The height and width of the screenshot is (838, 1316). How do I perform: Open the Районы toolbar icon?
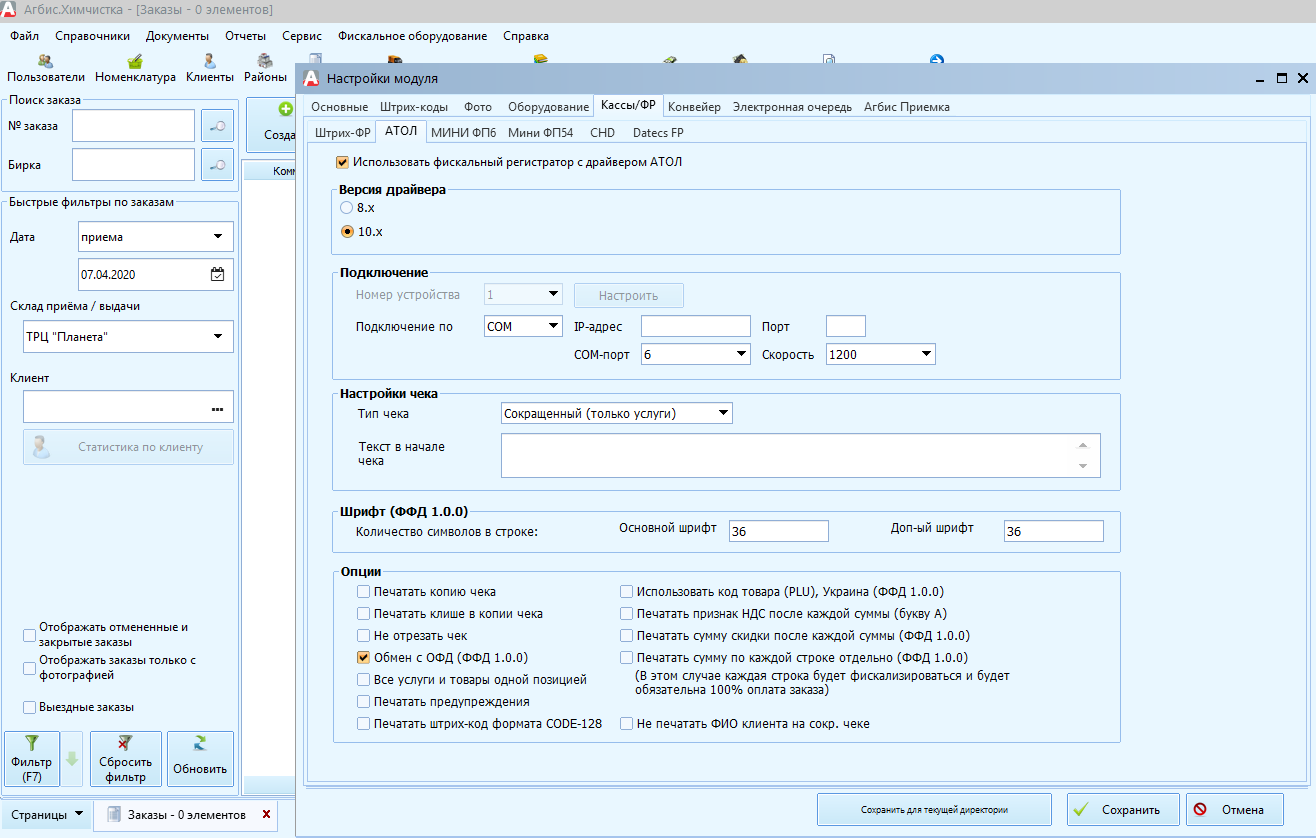(x=265, y=68)
